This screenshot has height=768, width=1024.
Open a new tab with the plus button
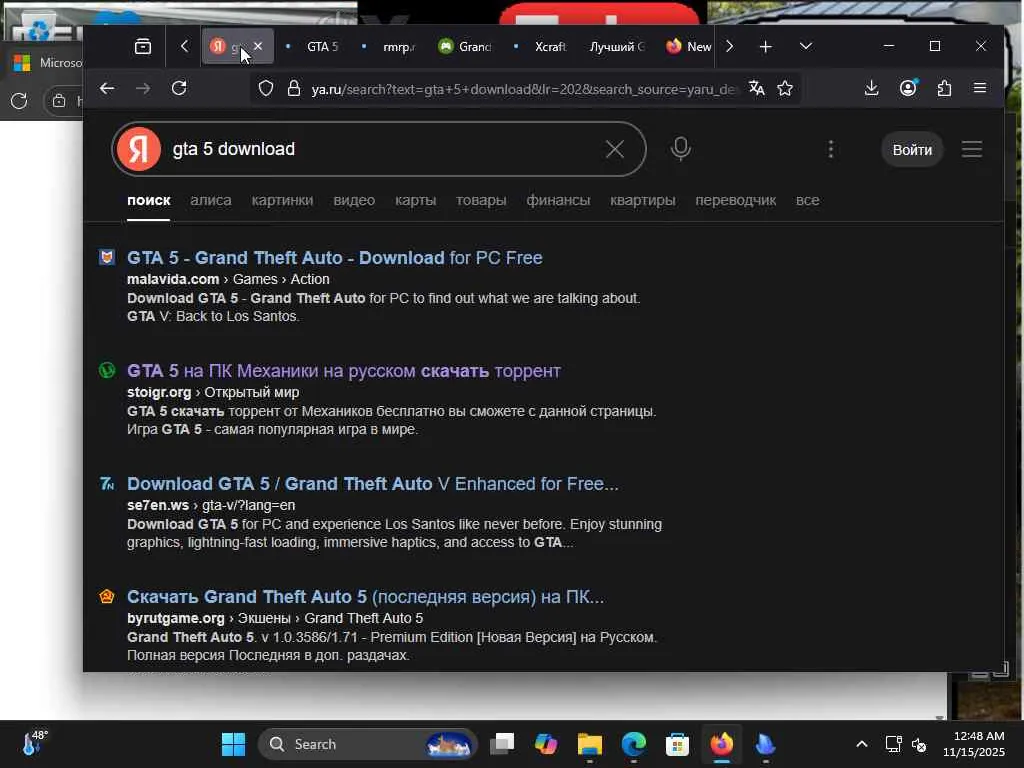pyautogui.click(x=765, y=46)
